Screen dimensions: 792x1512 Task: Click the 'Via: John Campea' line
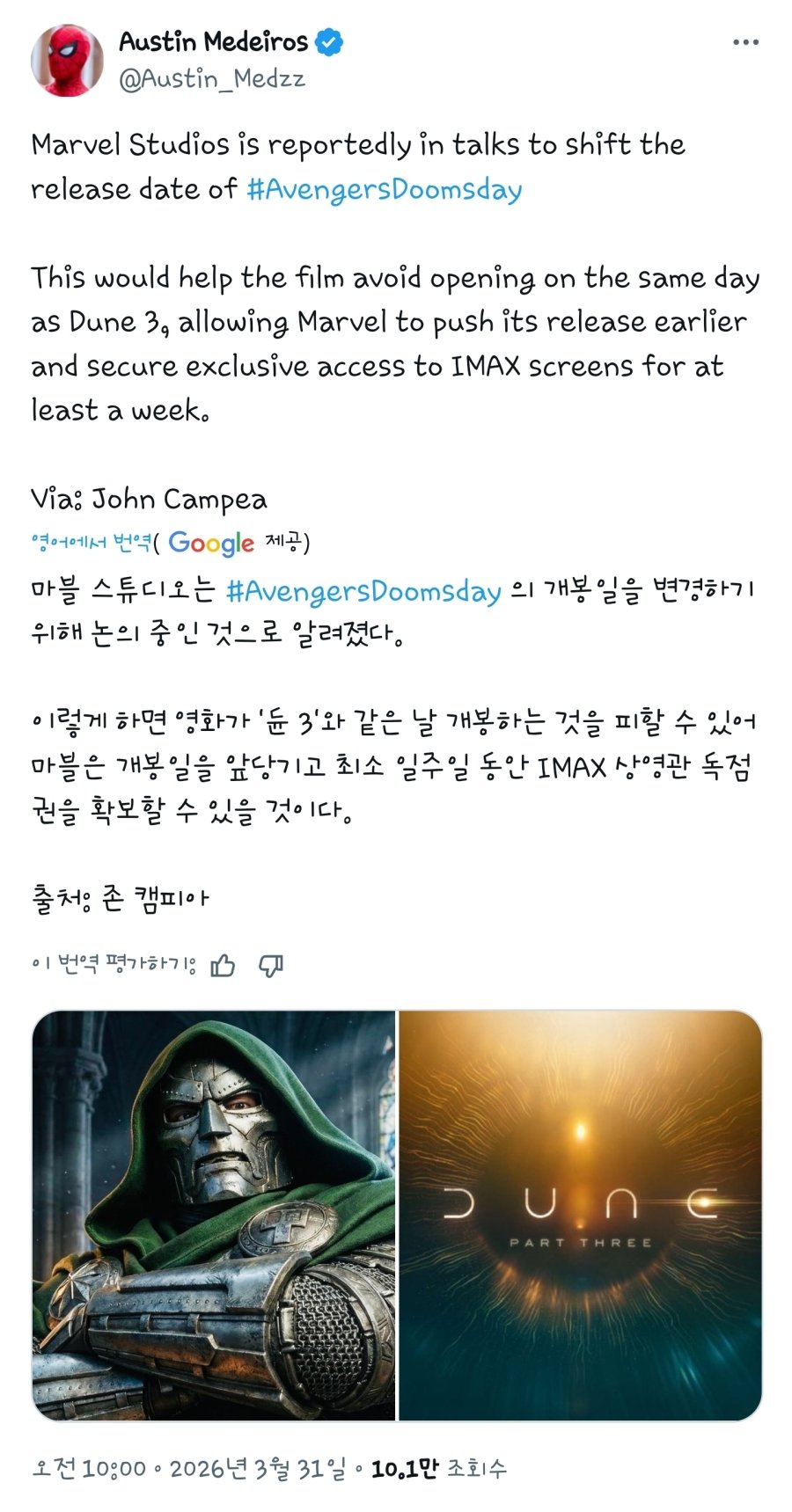click(149, 499)
